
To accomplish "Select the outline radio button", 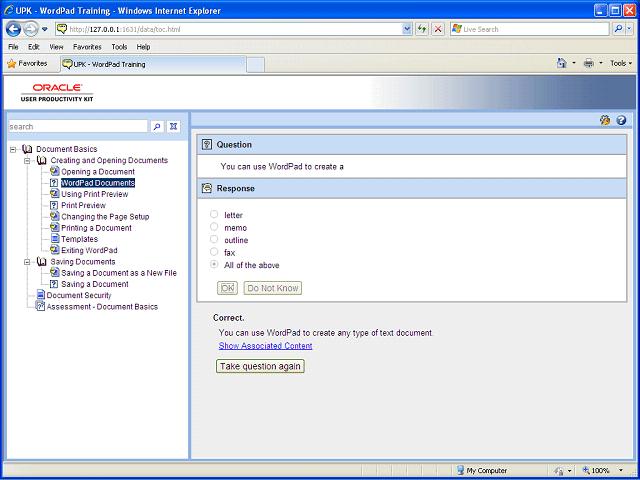I will 214,239.
